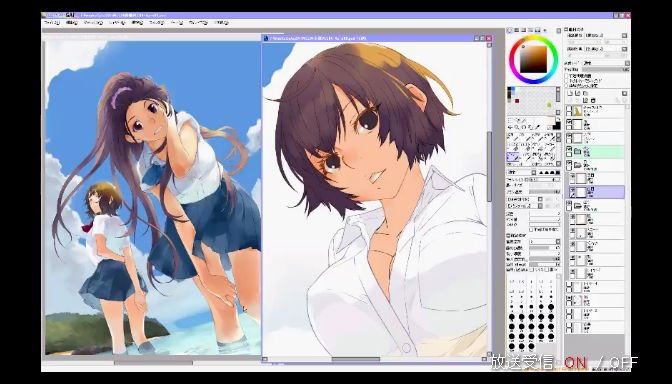This screenshot has height=384, width=672.
Task: Toggle Selection Source checkbox in layer panel
Action: point(566,86)
